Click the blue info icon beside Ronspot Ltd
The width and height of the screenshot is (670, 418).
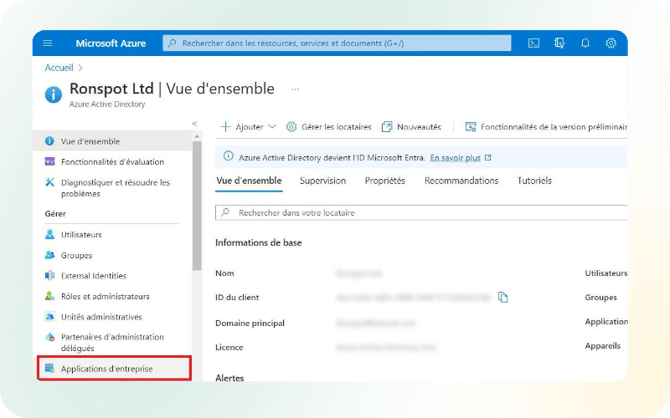[x=53, y=94]
